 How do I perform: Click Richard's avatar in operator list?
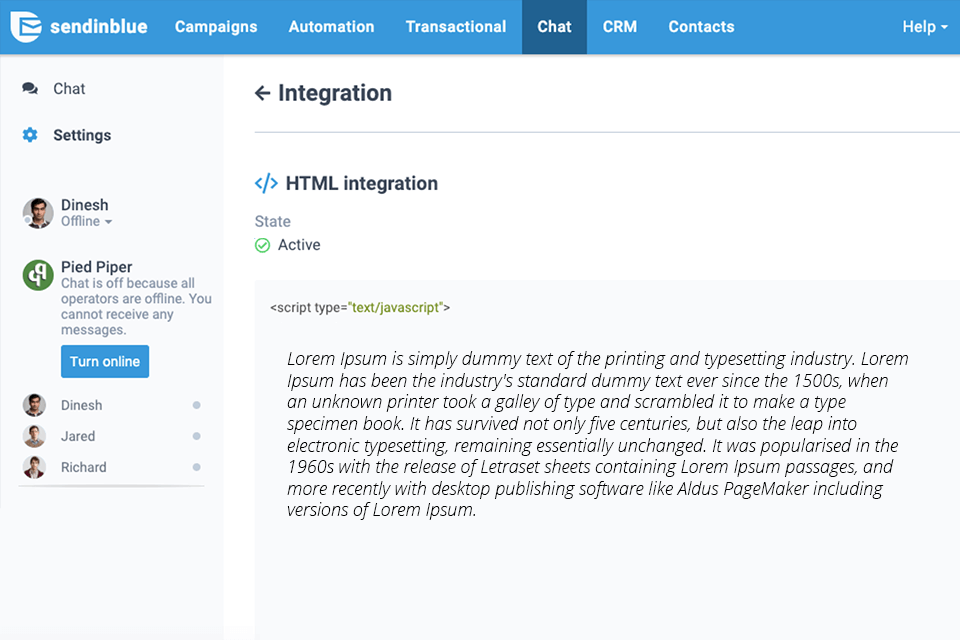point(34,467)
